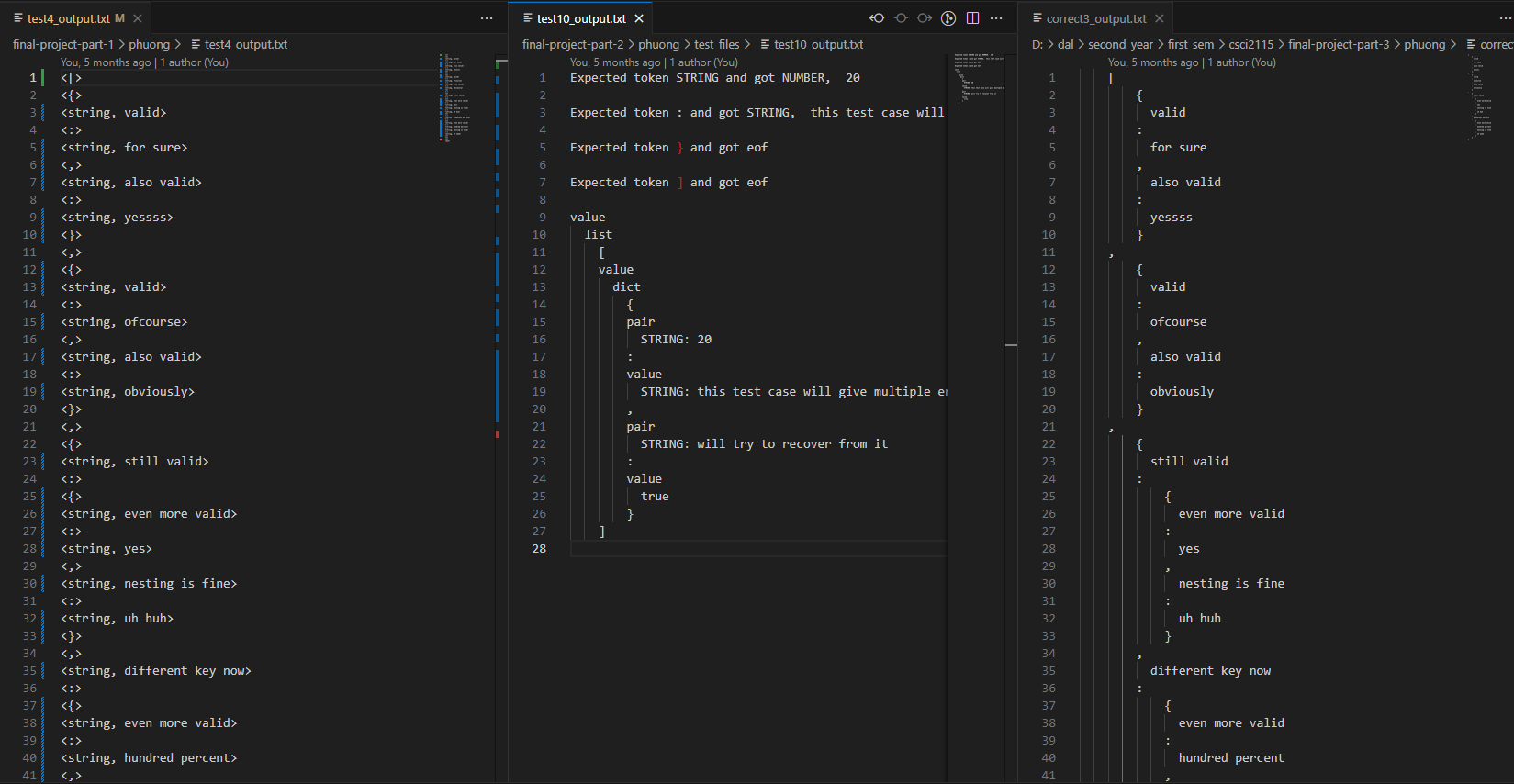Click the 'list' line in test10_output.txt
The image size is (1514, 784).
pos(598,235)
